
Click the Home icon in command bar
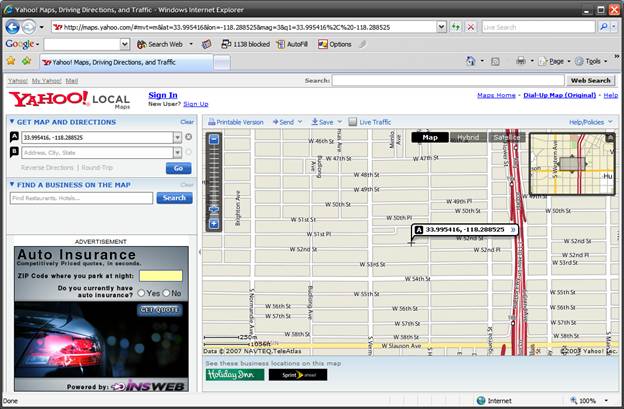(x=471, y=61)
